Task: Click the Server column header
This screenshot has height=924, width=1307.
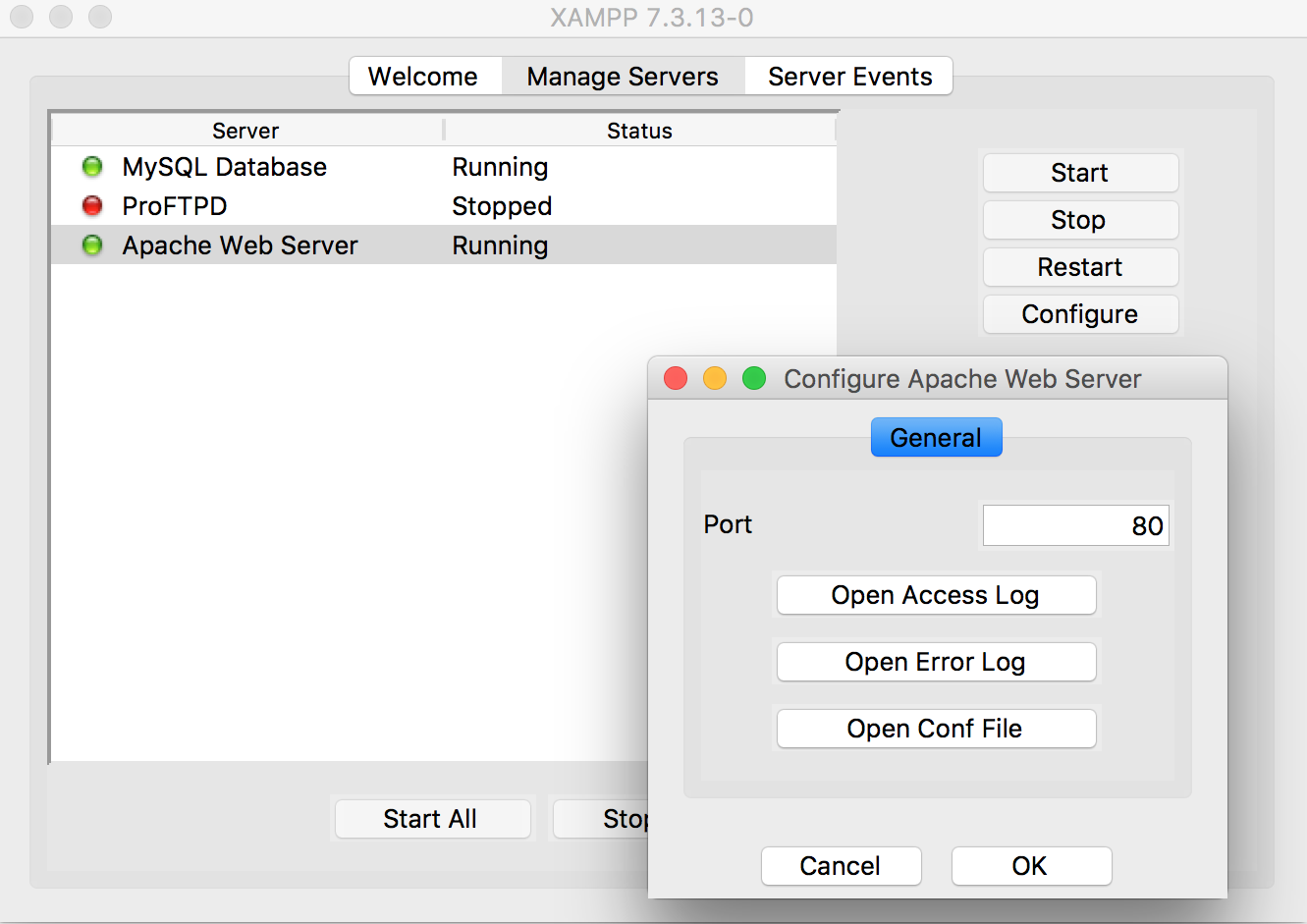Action: pos(246,131)
